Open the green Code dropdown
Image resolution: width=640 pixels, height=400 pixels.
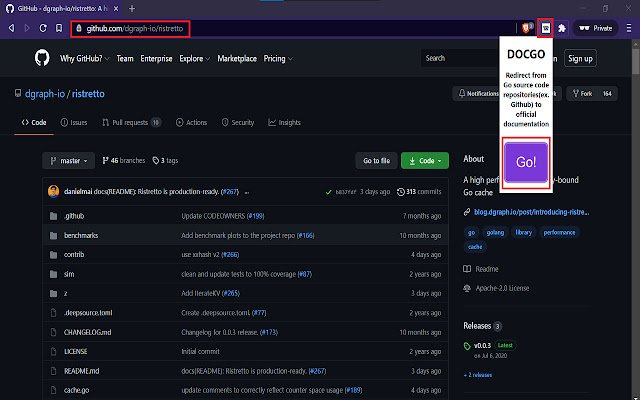pyautogui.click(x=424, y=160)
